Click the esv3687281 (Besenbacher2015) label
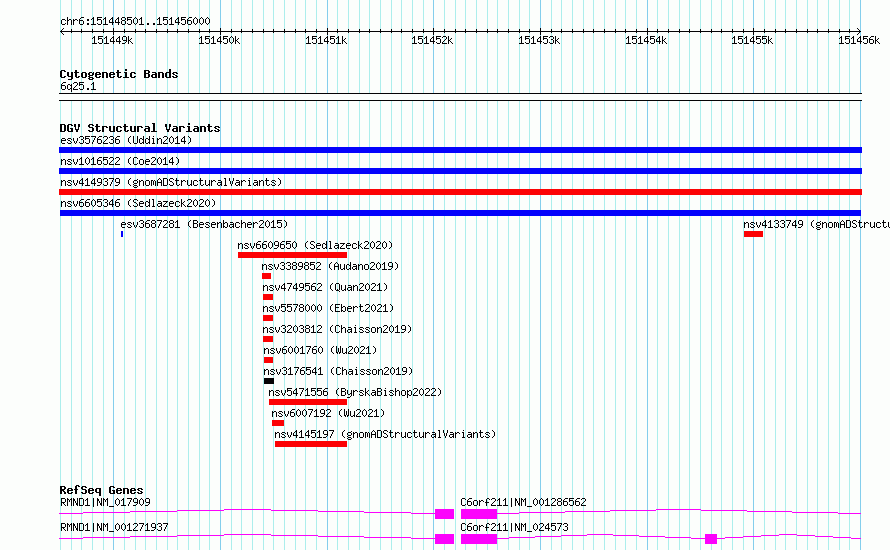 [x=204, y=224]
